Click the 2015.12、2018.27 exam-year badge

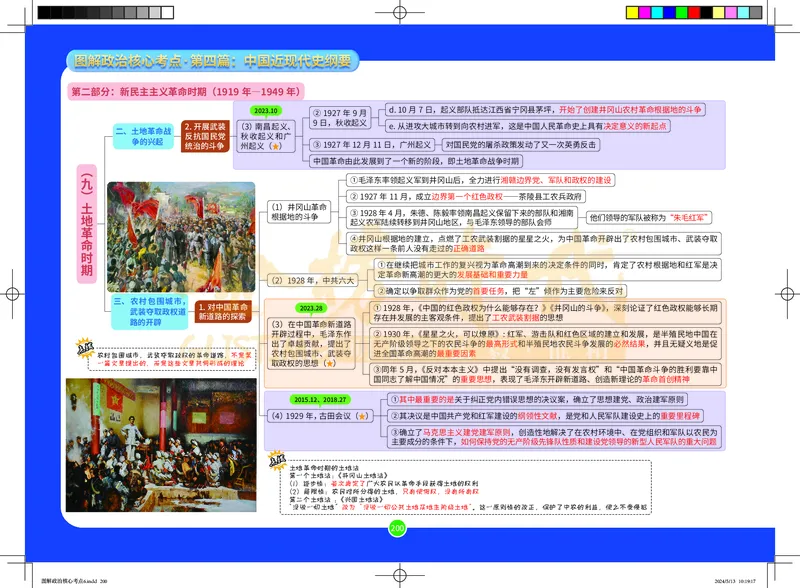pos(320,400)
